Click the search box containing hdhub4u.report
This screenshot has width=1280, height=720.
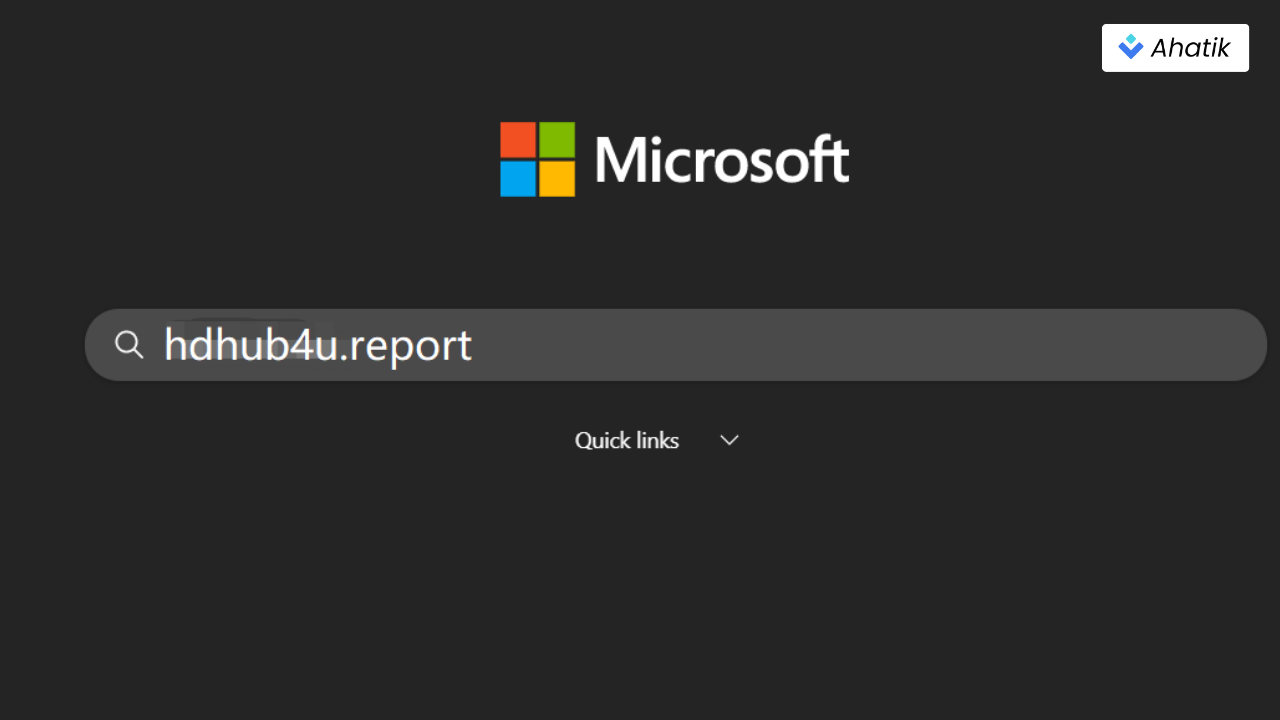(x=676, y=345)
